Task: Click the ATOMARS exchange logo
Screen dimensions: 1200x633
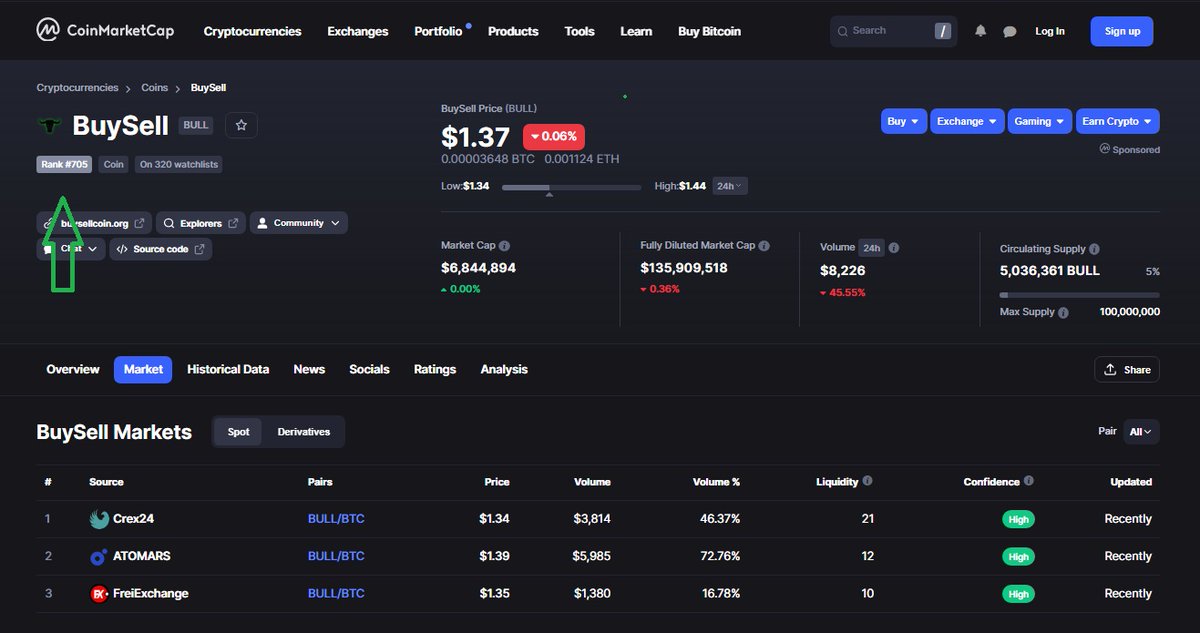Action: tap(99, 557)
